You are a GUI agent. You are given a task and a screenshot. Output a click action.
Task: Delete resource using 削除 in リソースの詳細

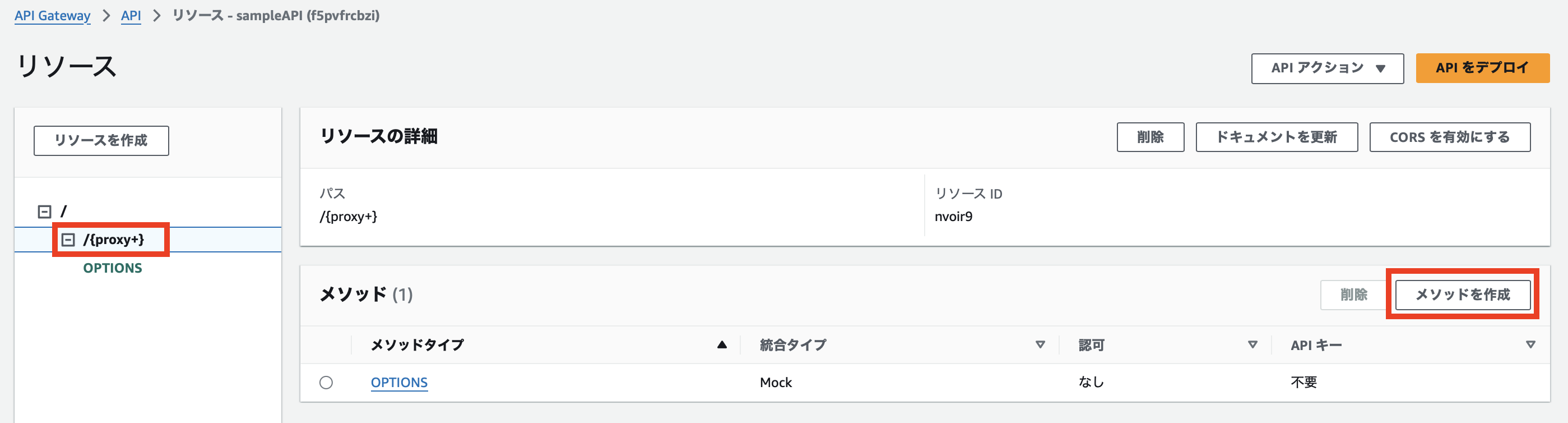click(1151, 137)
